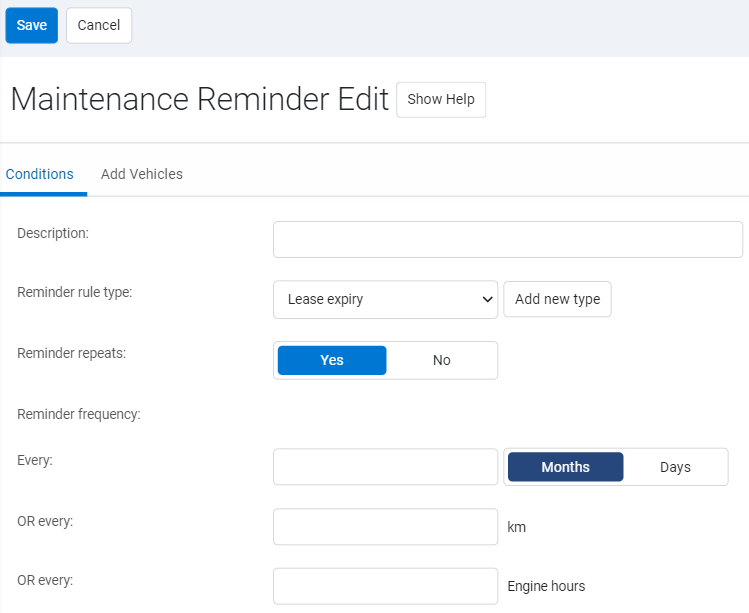The width and height of the screenshot is (749, 613).
Task: Click the Save button
Action: (x=31, y=25)
